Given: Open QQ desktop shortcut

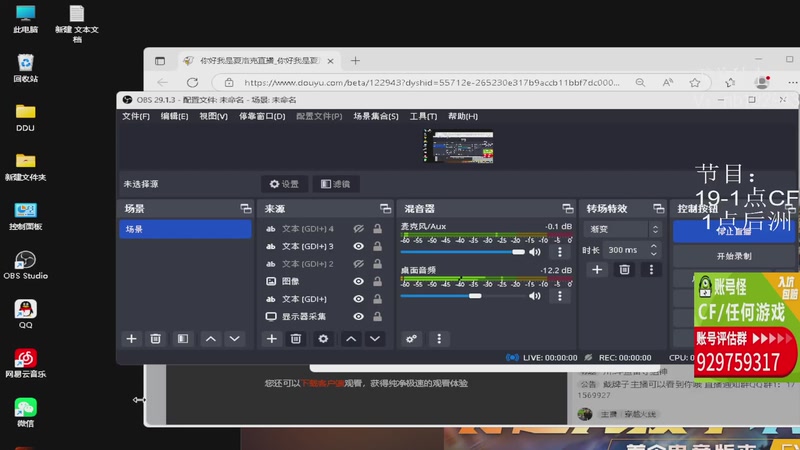Looking at the screenshot, I should (26, 314).
